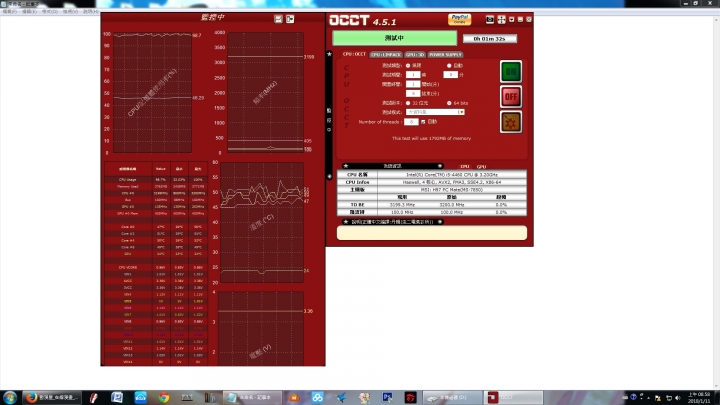Click the test duration hours field

click(x=413, y=74)
